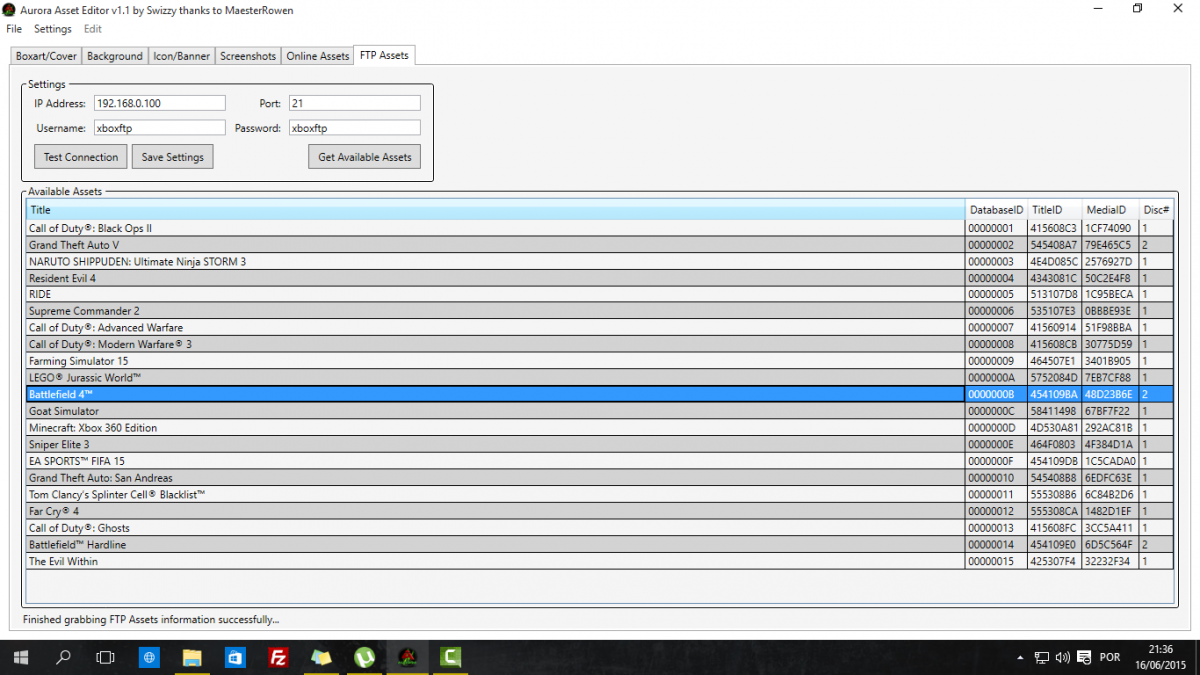Select the Grand Theft Auto V row

tap(600, 245)
